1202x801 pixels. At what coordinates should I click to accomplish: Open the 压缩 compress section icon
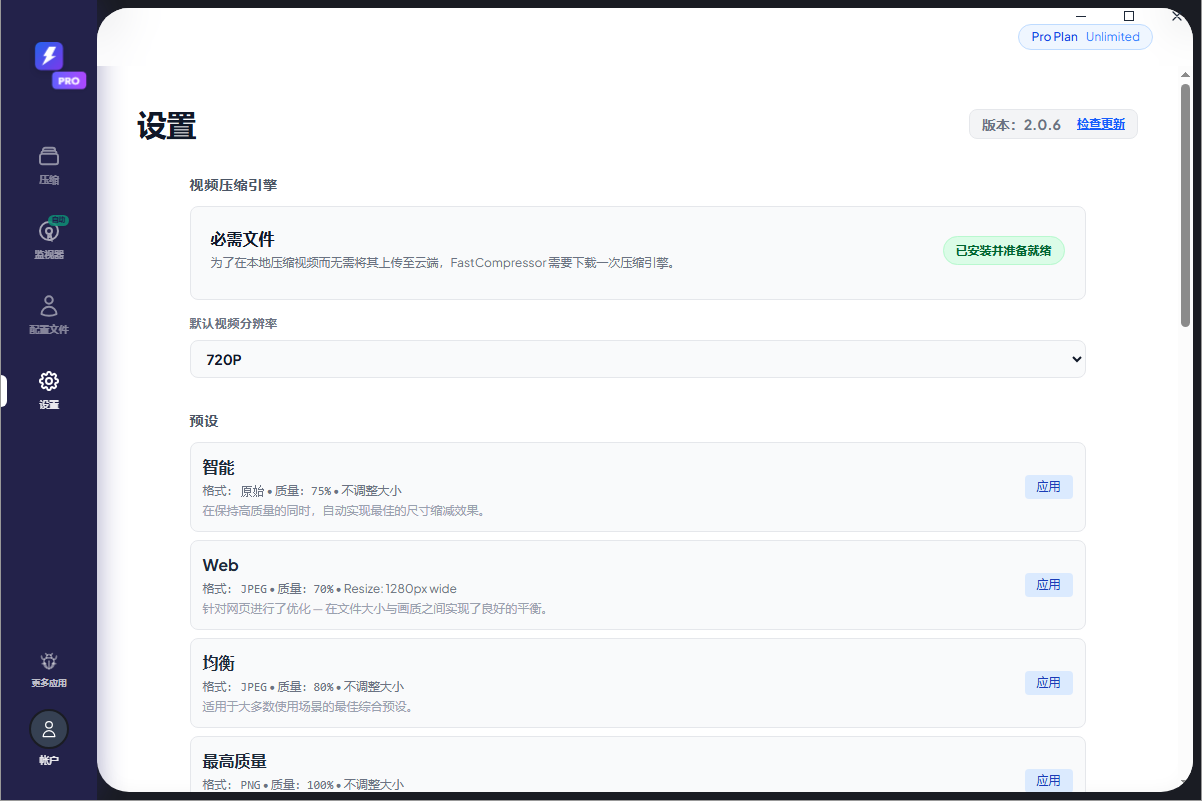coord(49,156)
